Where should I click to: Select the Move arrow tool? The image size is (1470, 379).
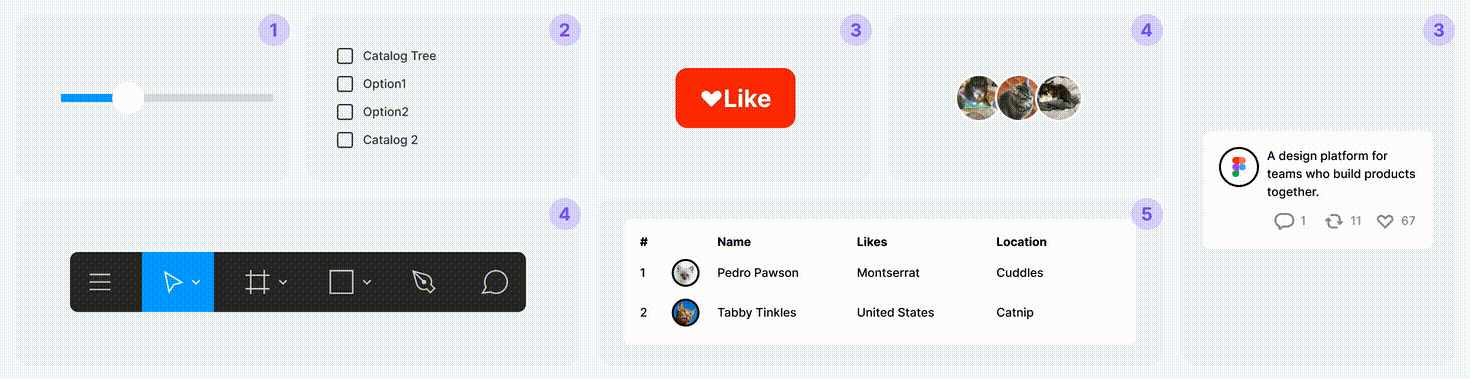click(173, 282)
